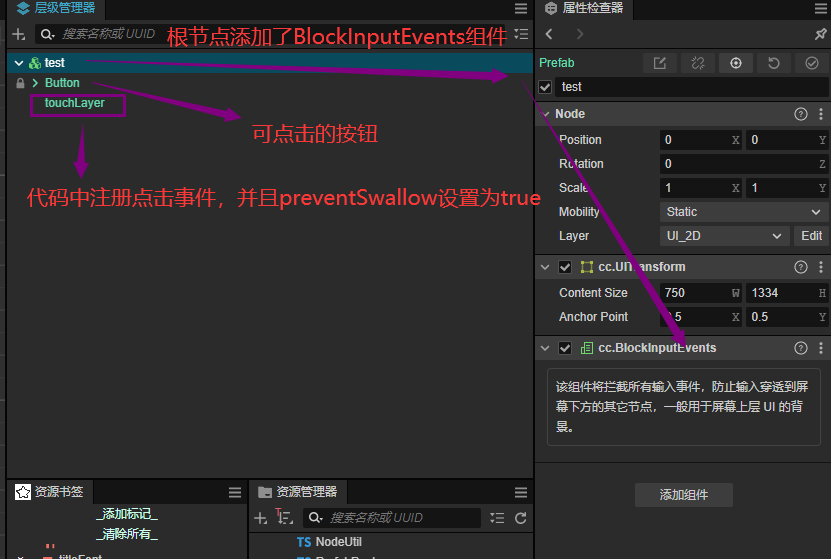Select the touchLayer node
The image size is (831, 559).
click(x=75, y=103)
